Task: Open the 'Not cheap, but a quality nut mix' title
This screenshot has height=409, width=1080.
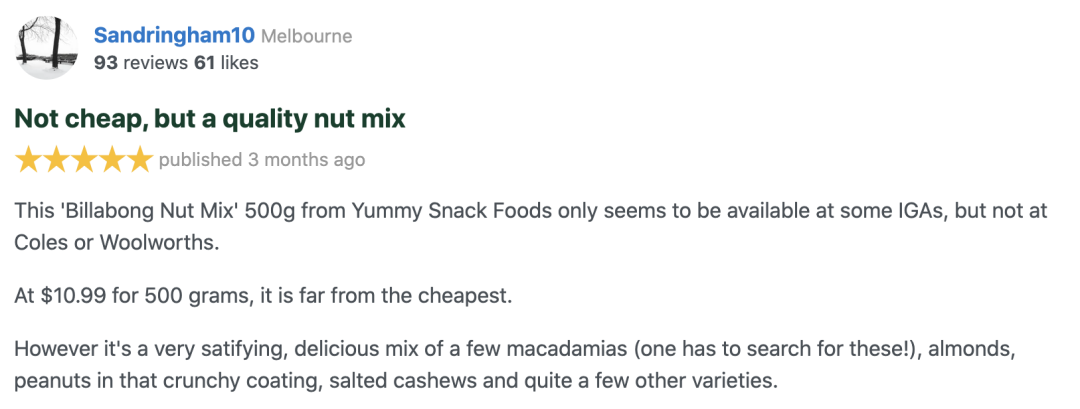Action: (x=210, y=120)
